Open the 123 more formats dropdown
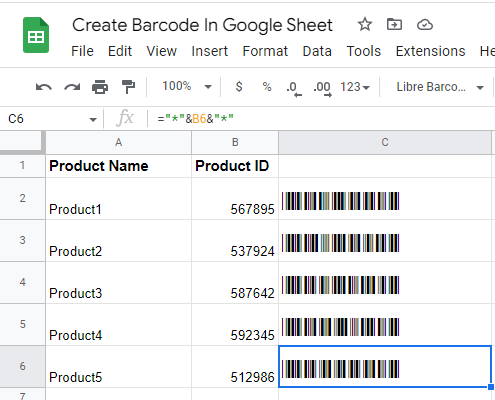Screen dimensions: 495x400 point(355,87)
